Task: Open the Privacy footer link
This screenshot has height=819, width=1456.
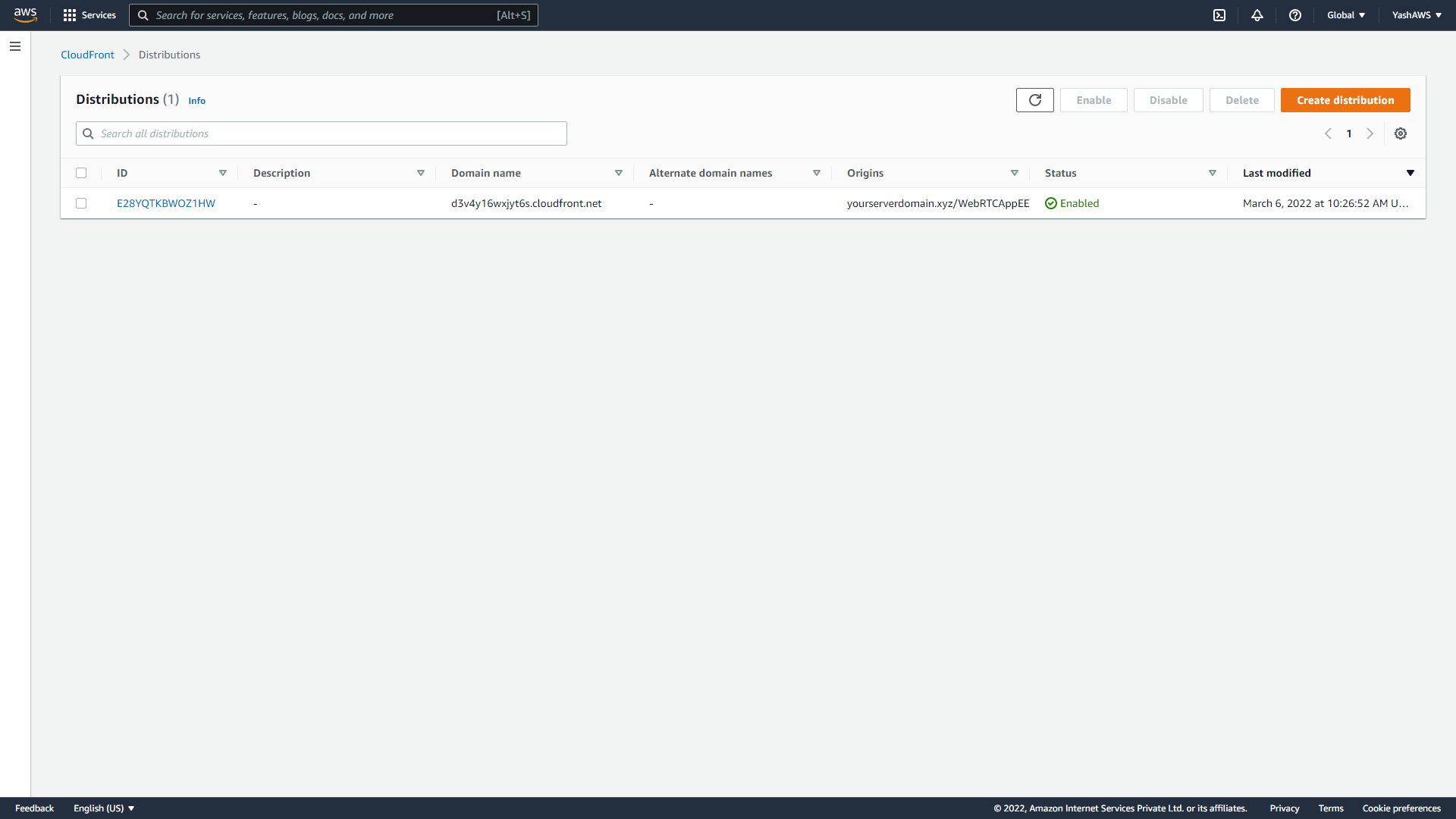Action: (1284, 808)
